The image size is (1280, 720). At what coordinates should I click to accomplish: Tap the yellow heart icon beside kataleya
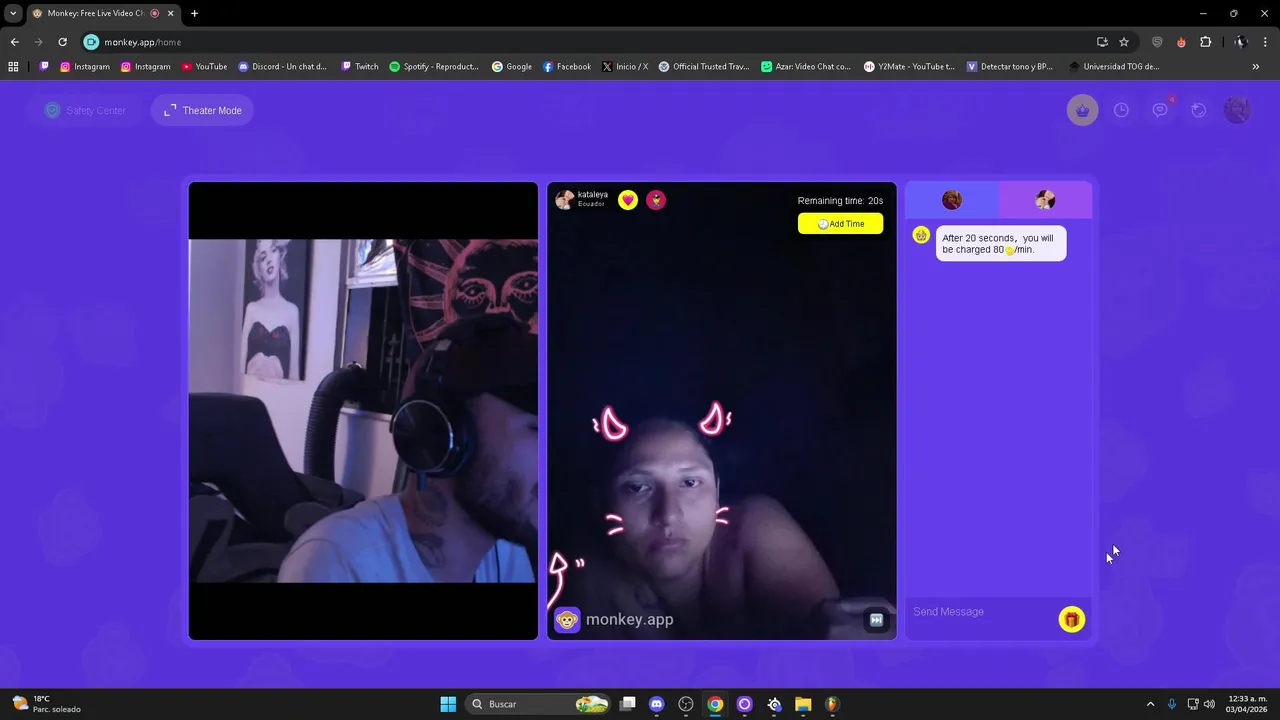click(x=628, y=200)
